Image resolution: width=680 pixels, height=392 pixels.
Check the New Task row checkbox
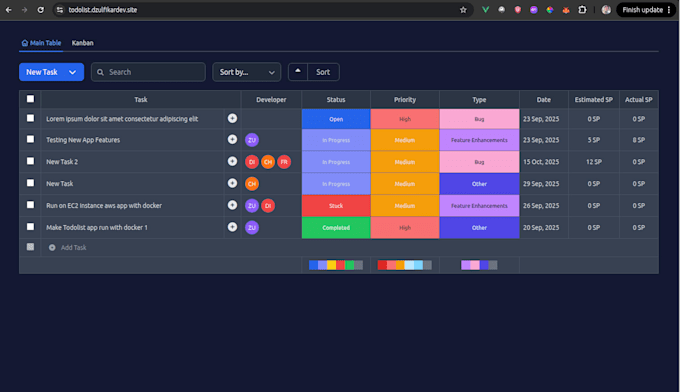pos(30,183)
